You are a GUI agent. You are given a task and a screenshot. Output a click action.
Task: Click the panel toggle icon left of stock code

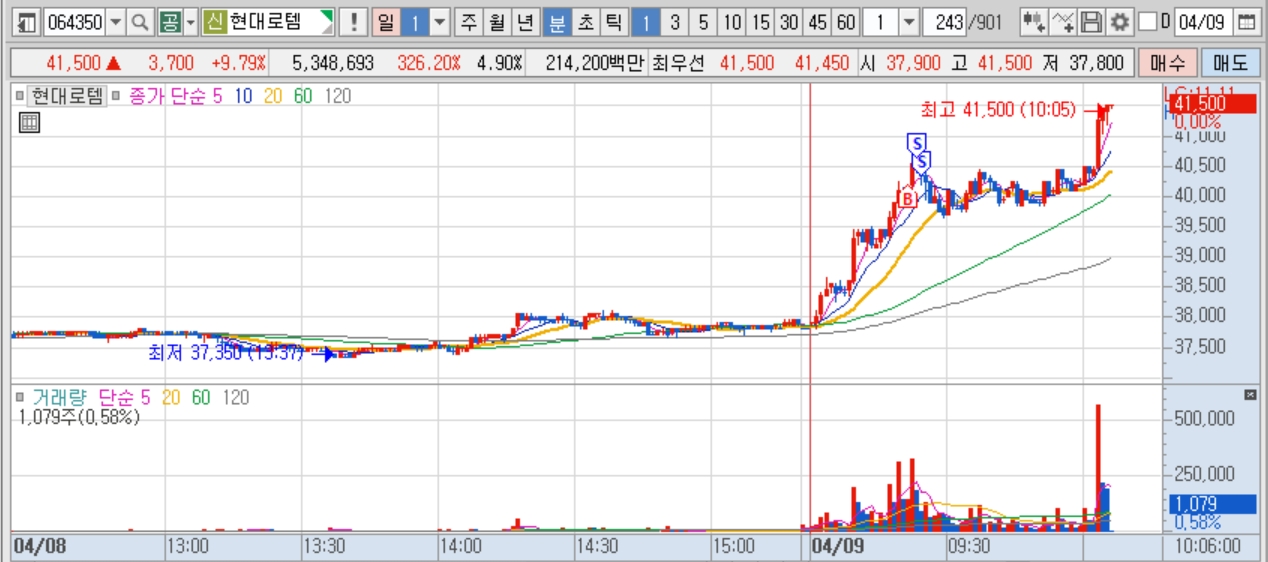[x=27, y=21]
